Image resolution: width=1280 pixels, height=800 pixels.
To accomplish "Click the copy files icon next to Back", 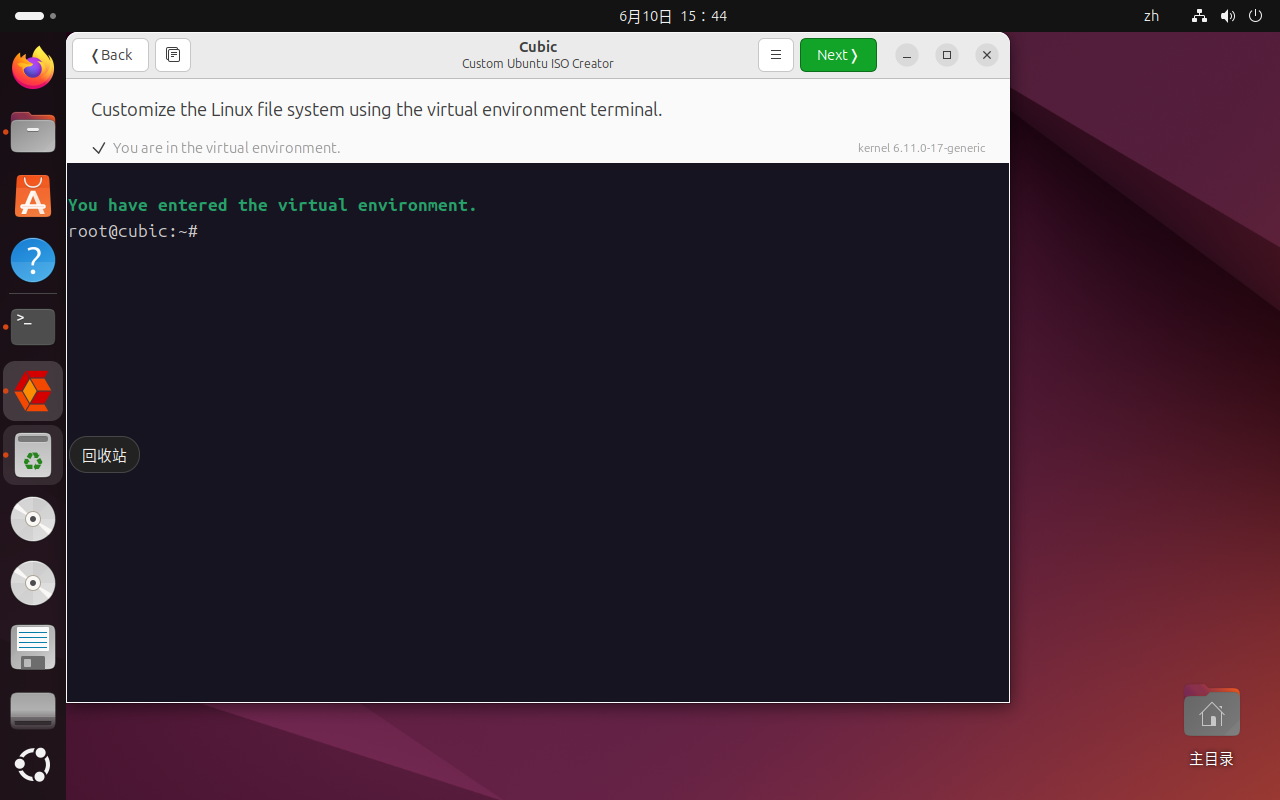I will click(x=173, y=55).
